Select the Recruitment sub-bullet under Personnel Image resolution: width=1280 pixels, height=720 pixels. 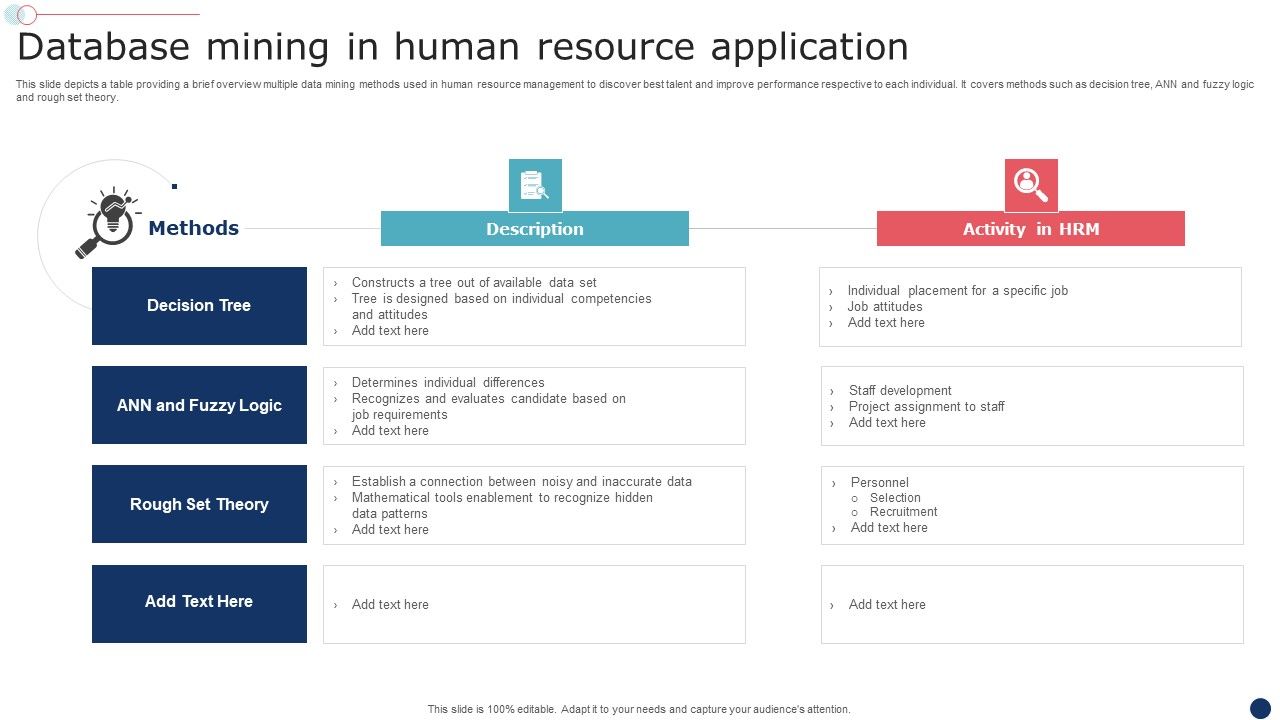click(x=904, y=511)
